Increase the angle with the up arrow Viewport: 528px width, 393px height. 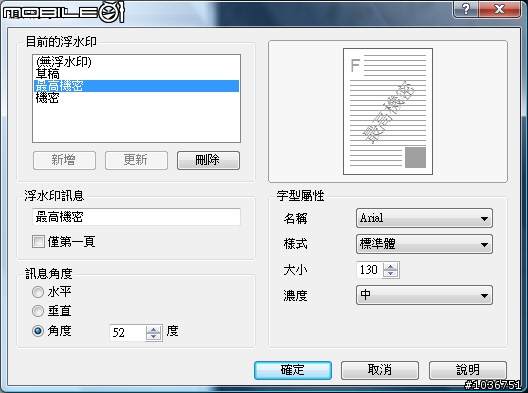(154, 330)
